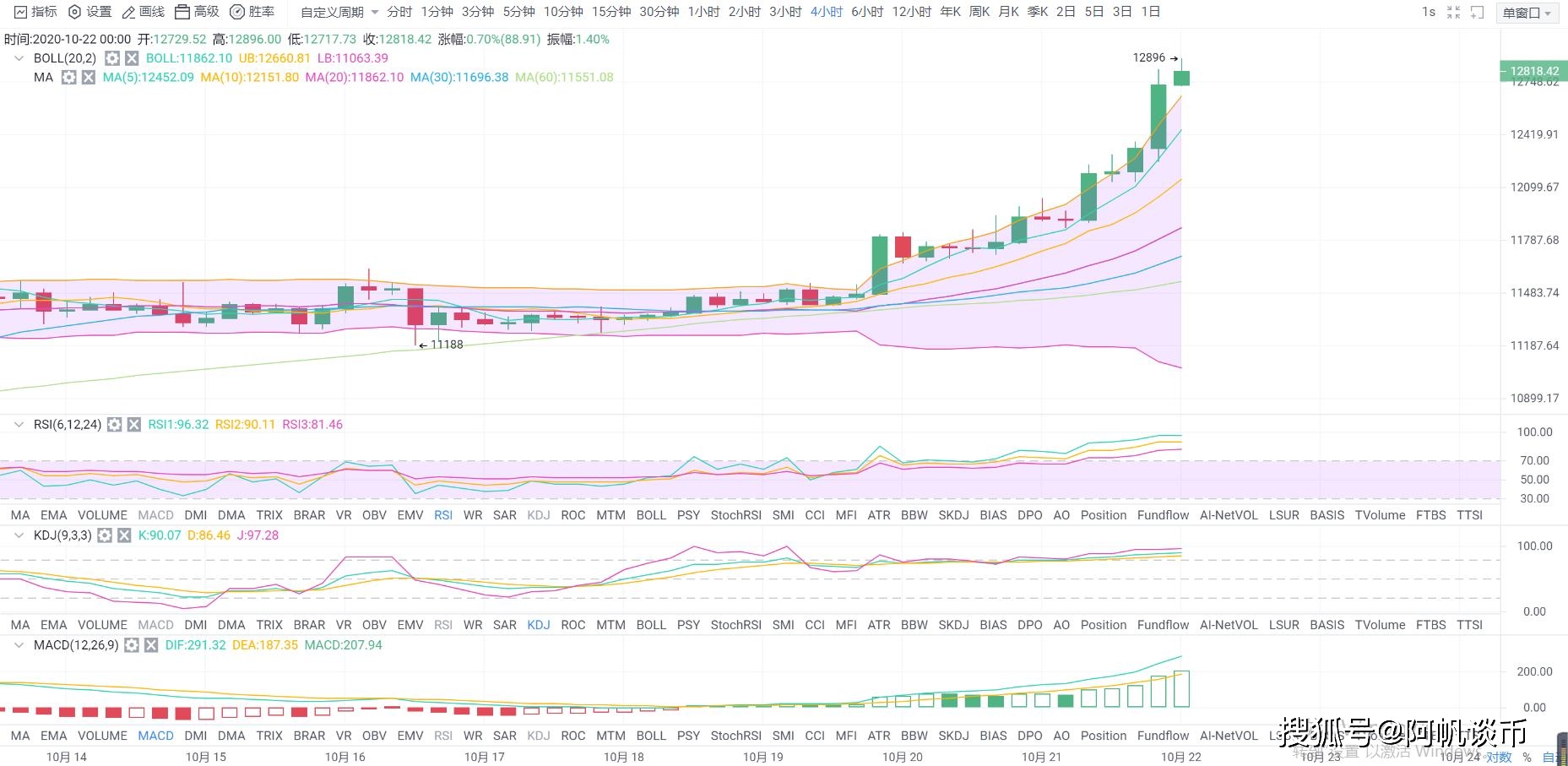This screenshot has height=766, width=1568.
Task: Collapse the MACD(12,26,9) panel
Action: pyautogui.click(x=19, y=645)
